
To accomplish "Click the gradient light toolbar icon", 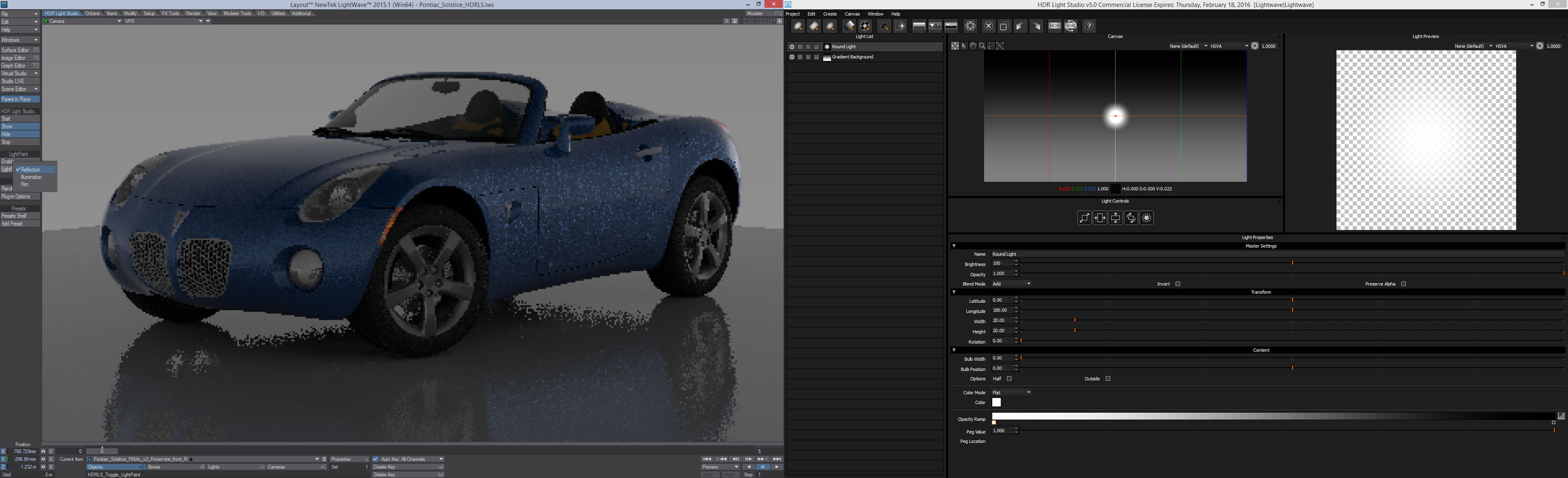I will click(849, 25).
